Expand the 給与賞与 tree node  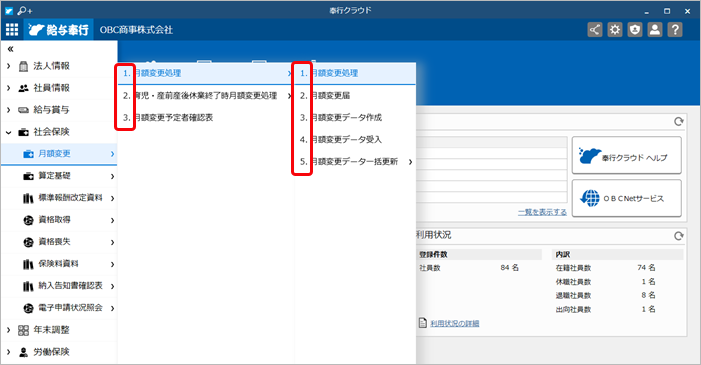(8, 110)
